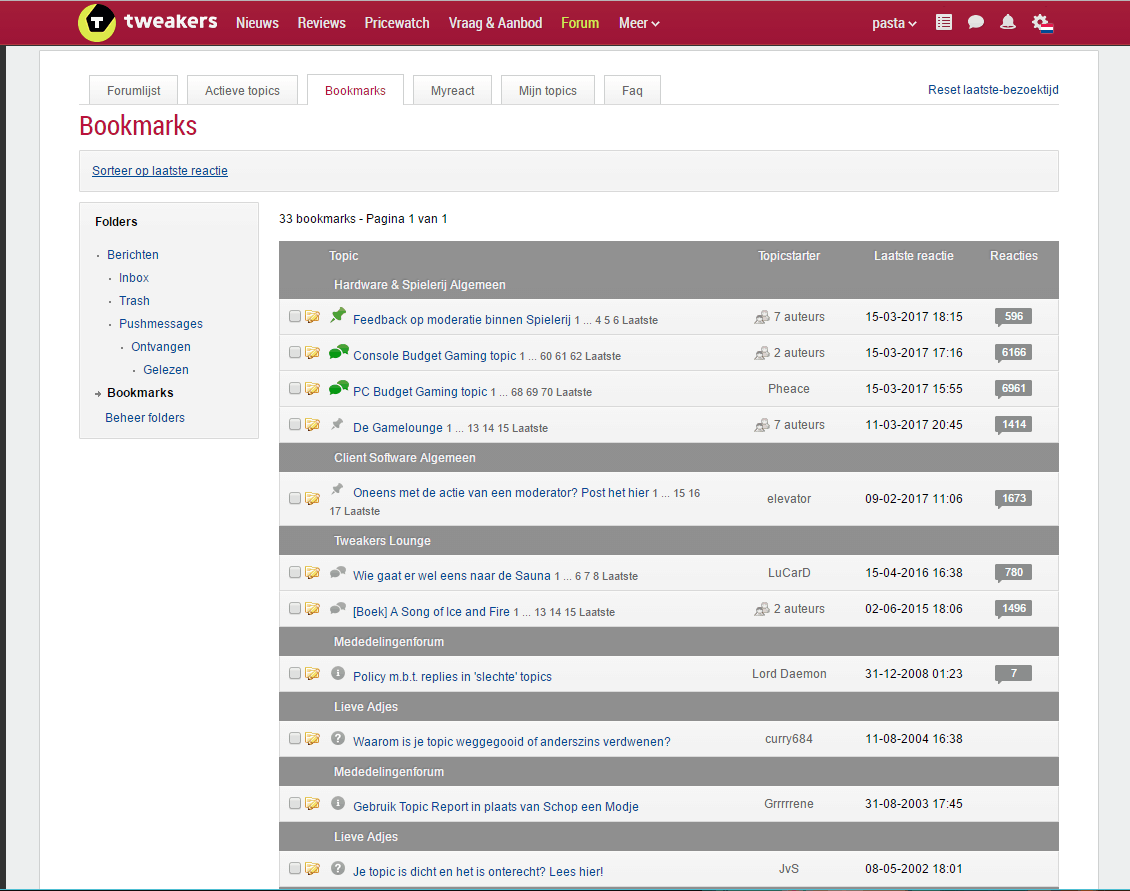This screenshot has height=891, width=1130.
Task: Click folder icon in Feedback op moderatie row
Action: click(x=313, y=316)
